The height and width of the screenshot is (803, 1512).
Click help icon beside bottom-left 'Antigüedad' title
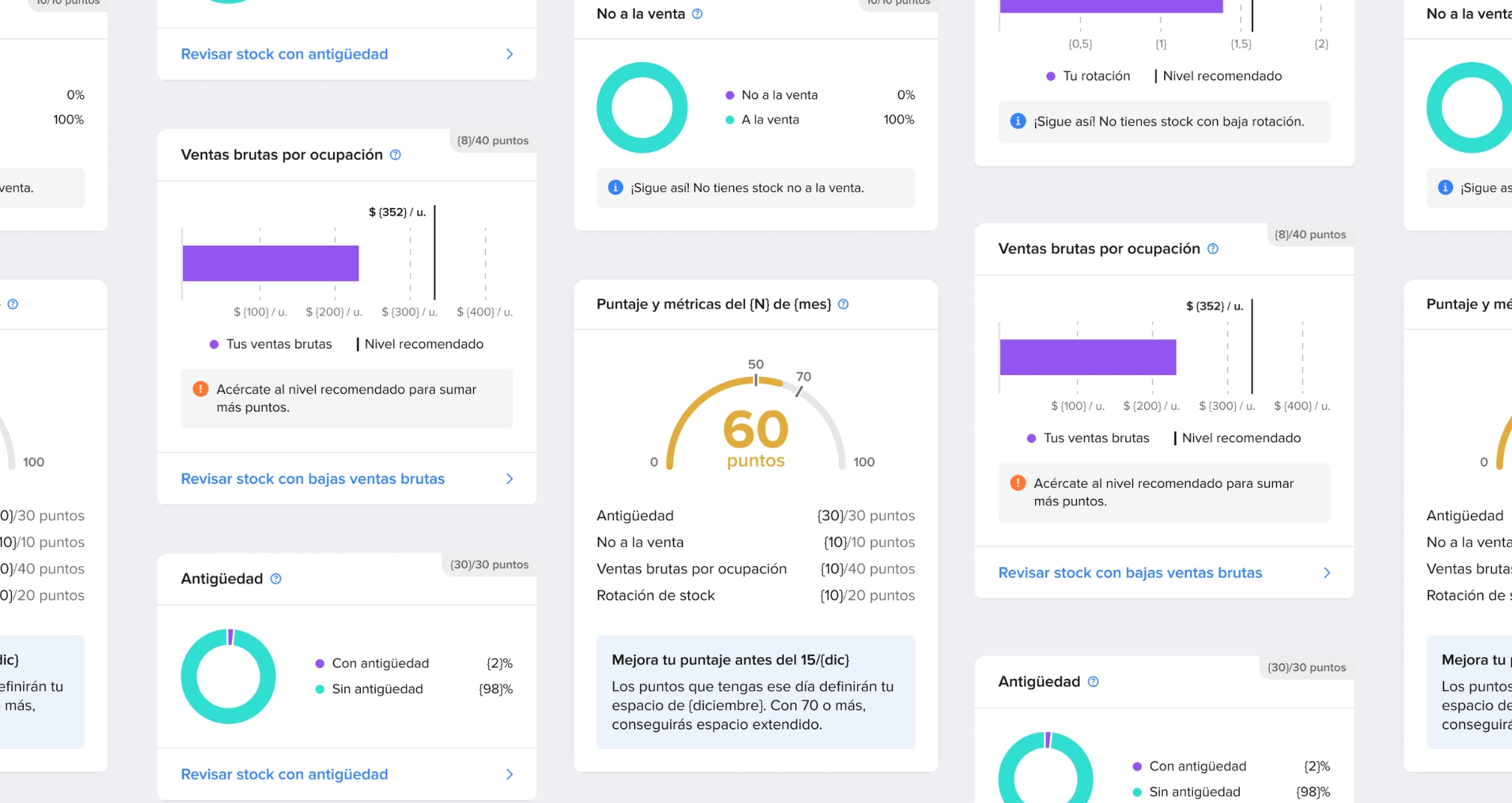point(275,579)
